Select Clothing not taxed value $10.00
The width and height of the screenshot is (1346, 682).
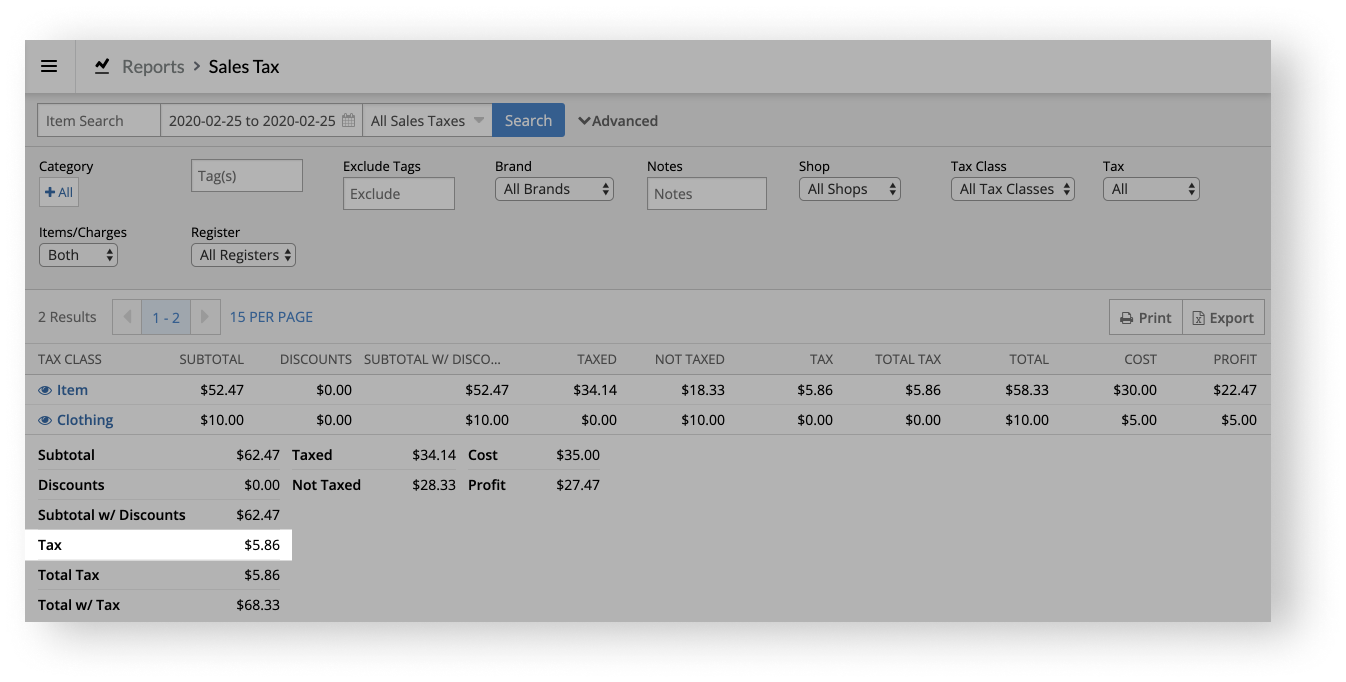point(703,420)
